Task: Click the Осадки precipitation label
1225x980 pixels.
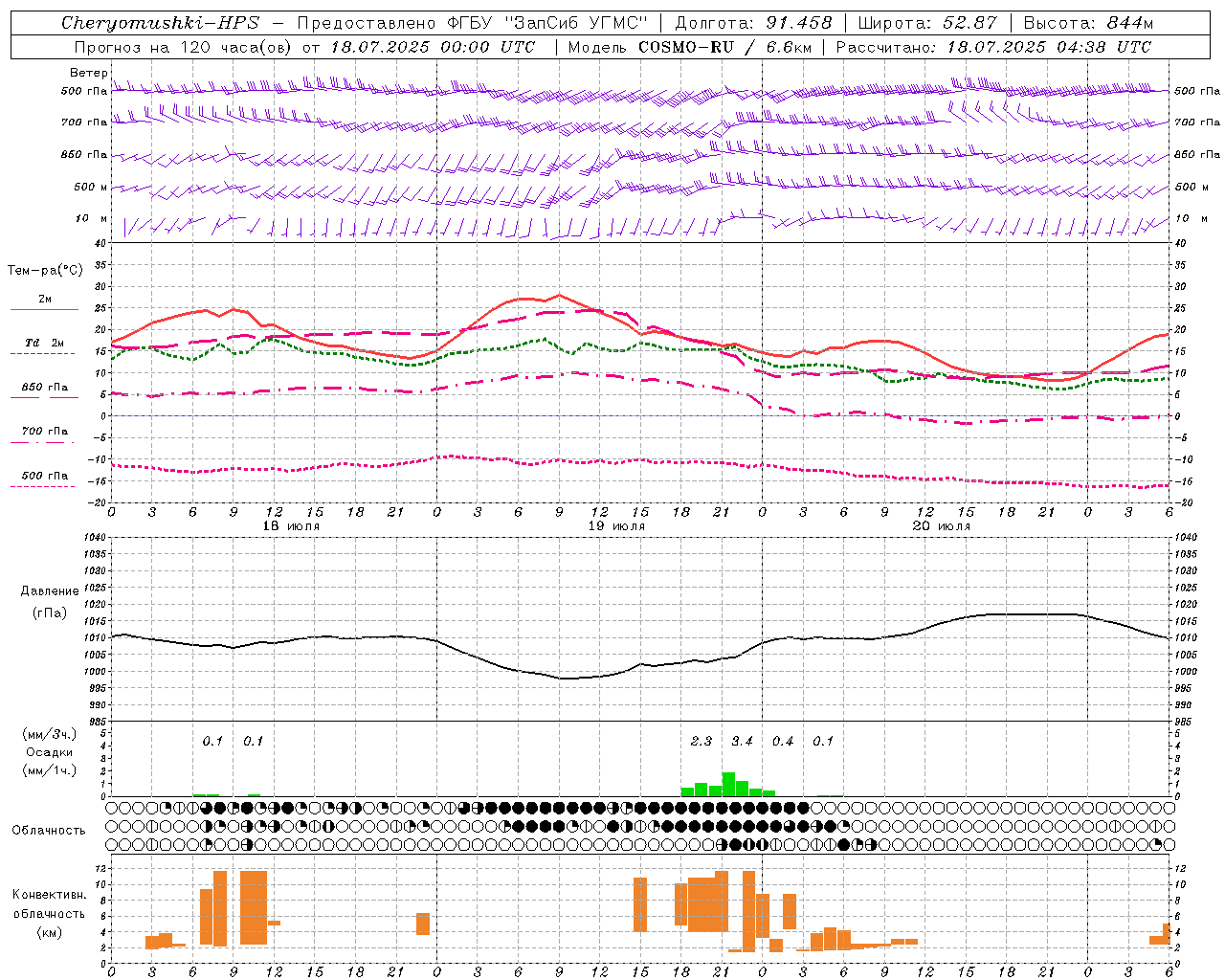Action: (49, 752)
